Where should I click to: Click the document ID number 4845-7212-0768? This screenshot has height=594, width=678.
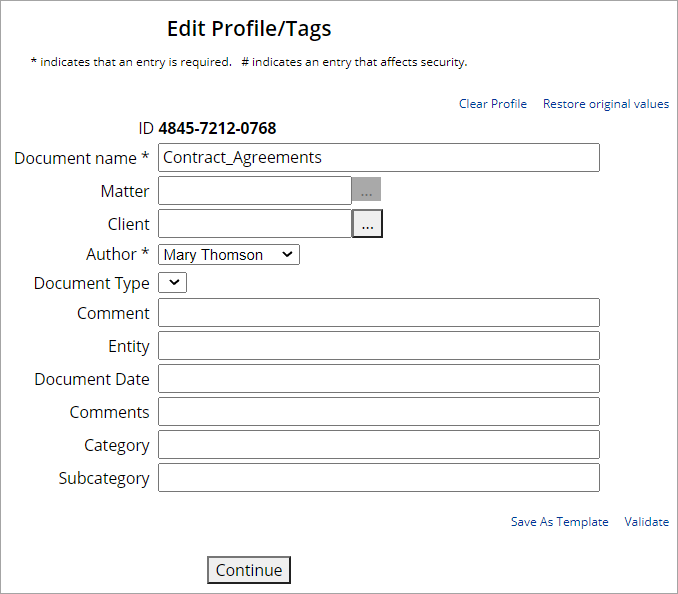217,129
